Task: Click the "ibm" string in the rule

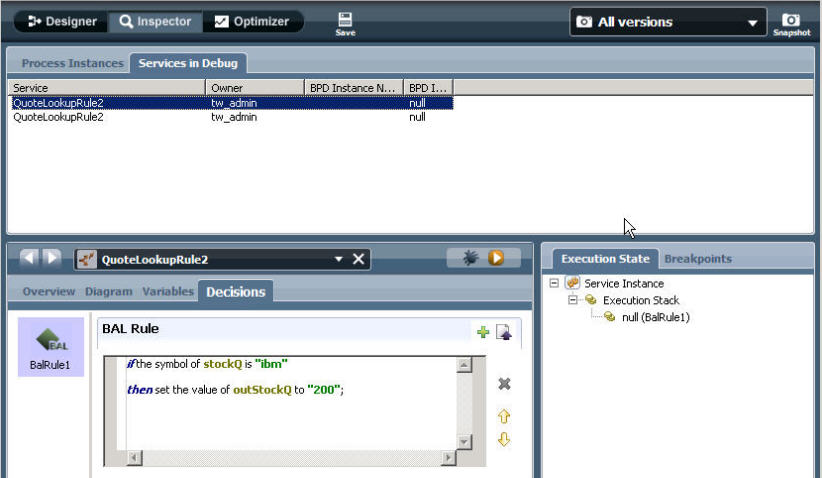Action: click(x=271, y=364)
